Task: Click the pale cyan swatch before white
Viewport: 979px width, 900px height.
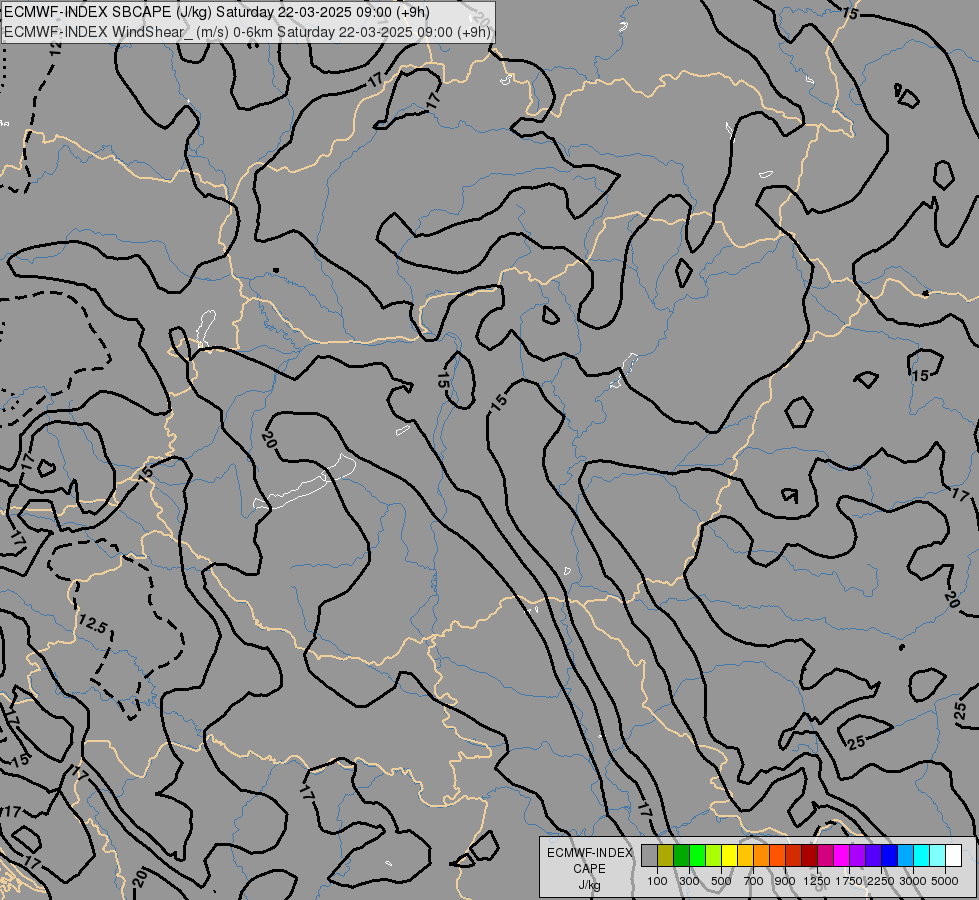Action: (937, 855)
